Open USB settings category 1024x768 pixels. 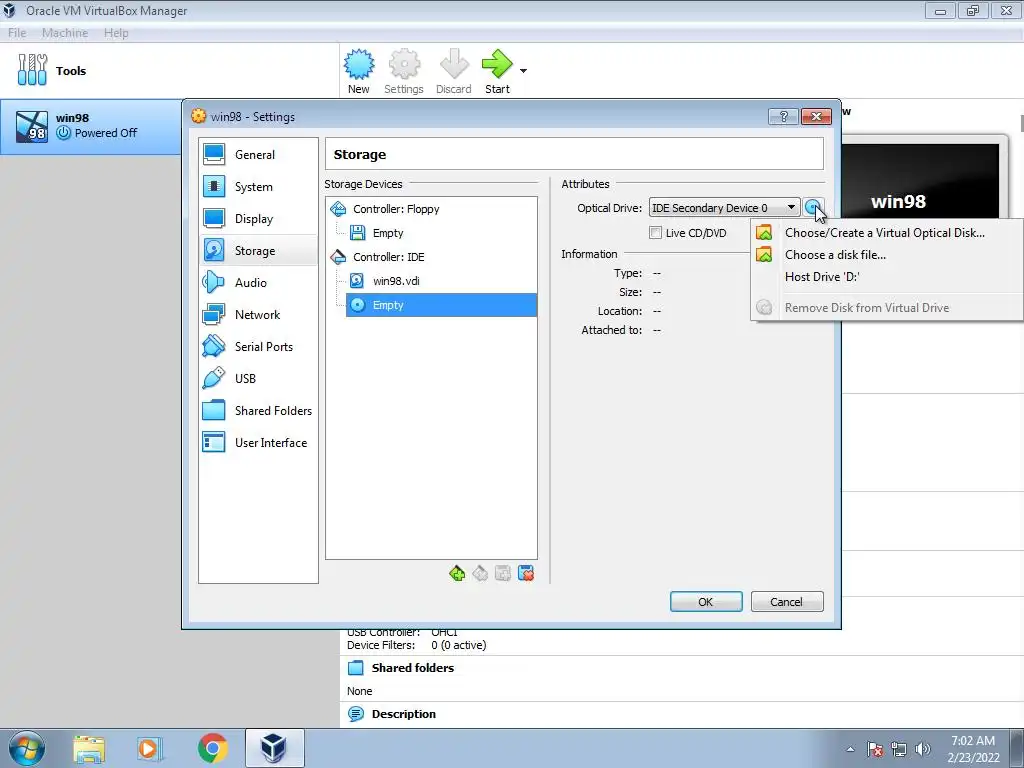click(259, 379)
